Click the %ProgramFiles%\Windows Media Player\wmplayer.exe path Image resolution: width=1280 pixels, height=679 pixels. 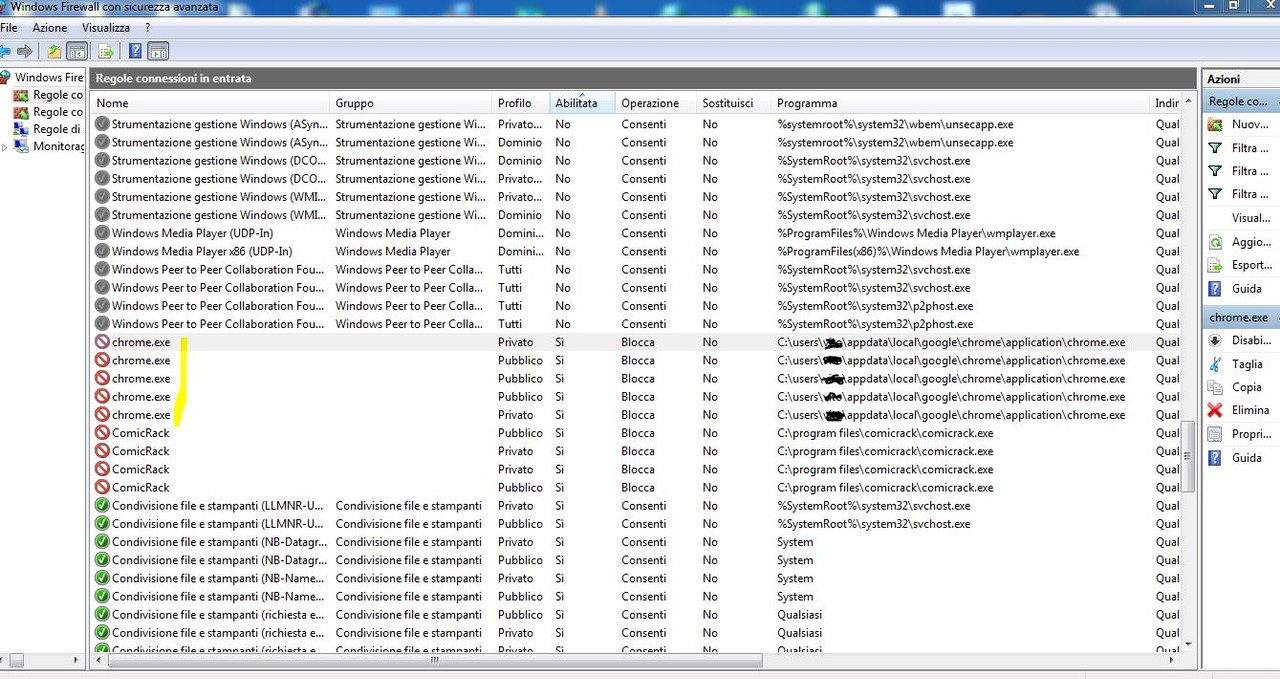916,233
